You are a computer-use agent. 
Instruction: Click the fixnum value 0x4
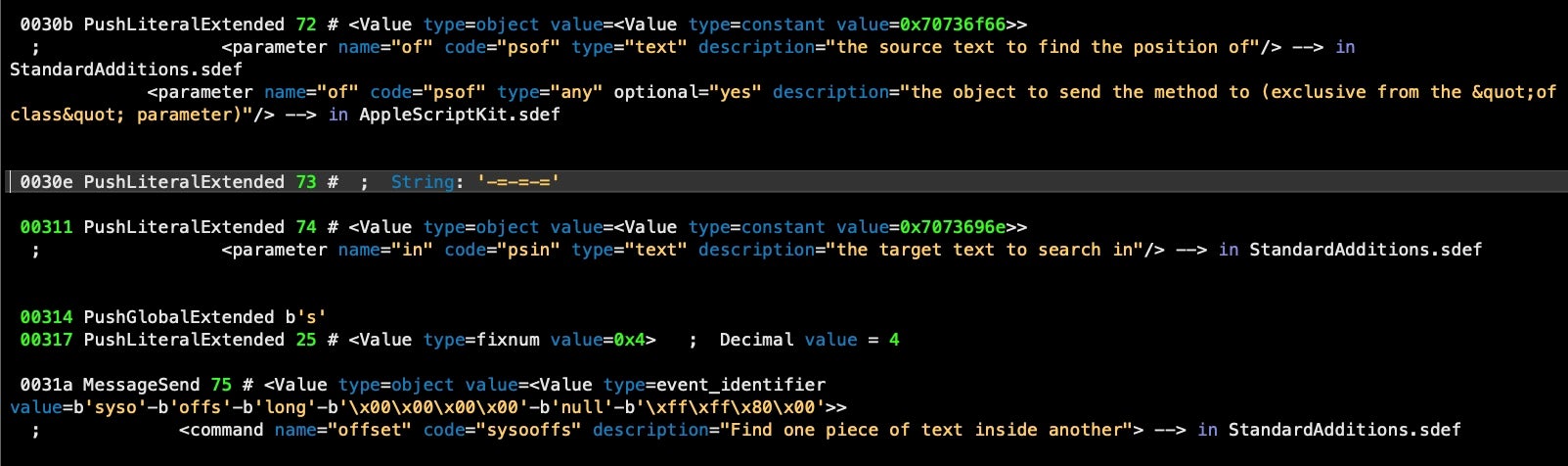630,340
